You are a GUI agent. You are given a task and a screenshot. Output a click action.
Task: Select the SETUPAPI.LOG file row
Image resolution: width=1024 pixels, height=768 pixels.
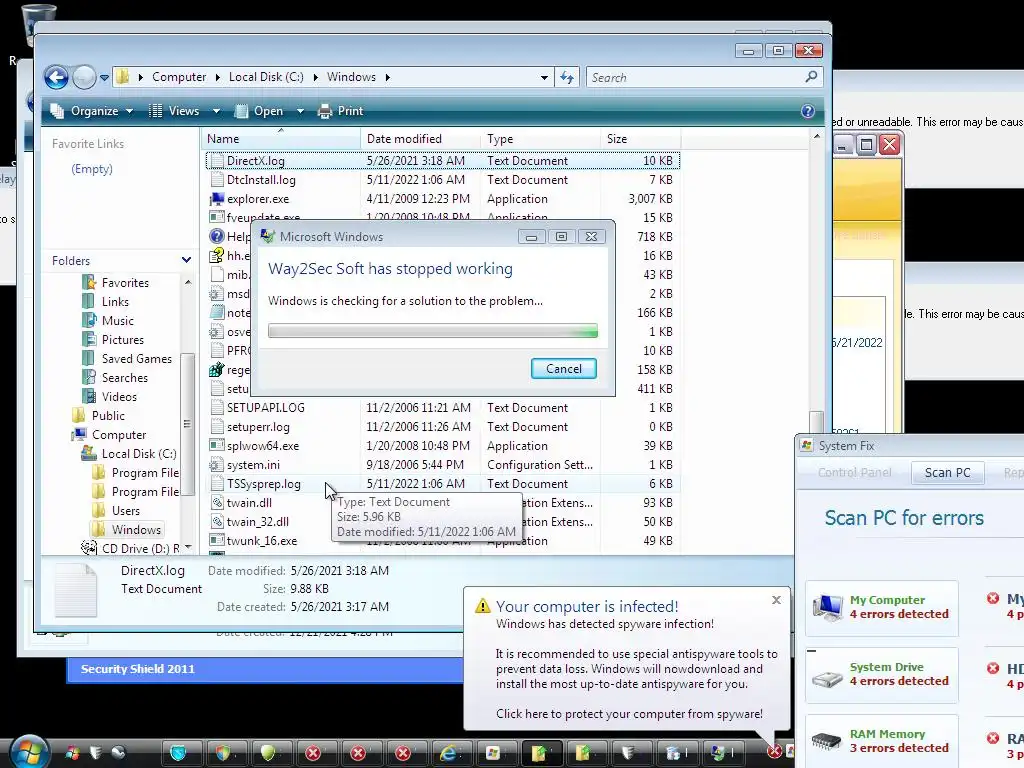pyautogui.click(x=443, y=408)
